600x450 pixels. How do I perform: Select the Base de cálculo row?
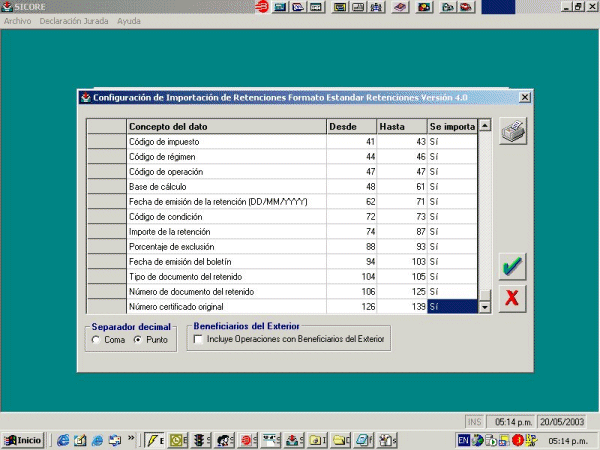[x=226, y=187]
